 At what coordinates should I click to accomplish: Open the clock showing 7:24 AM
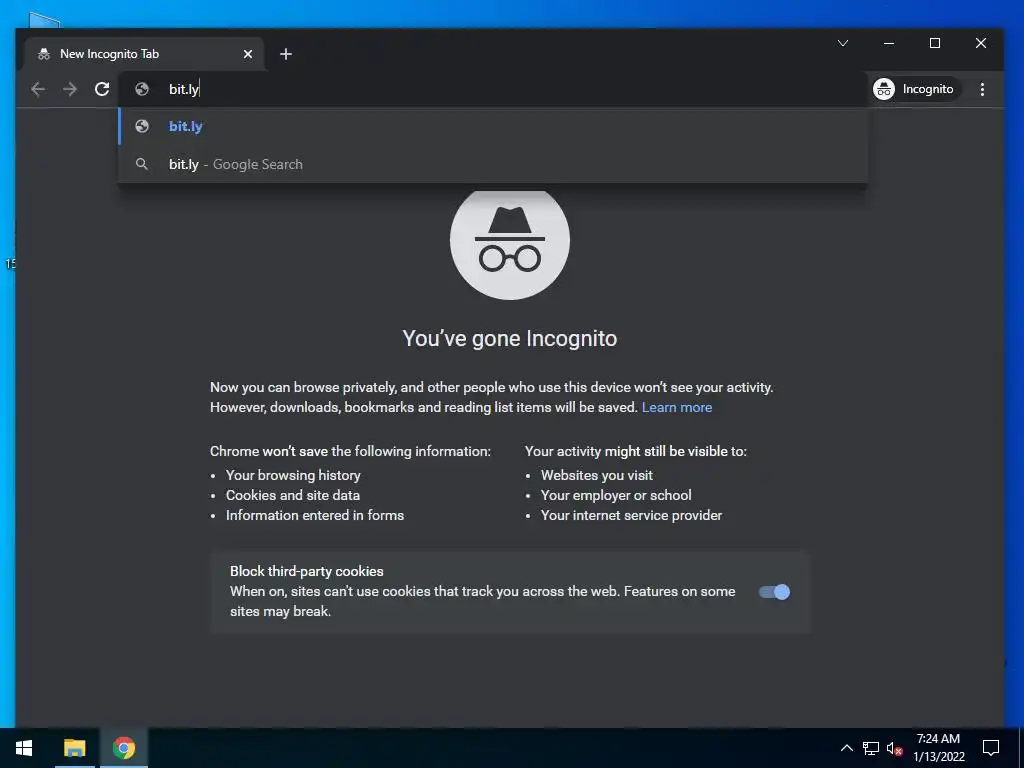pos(938,748)
